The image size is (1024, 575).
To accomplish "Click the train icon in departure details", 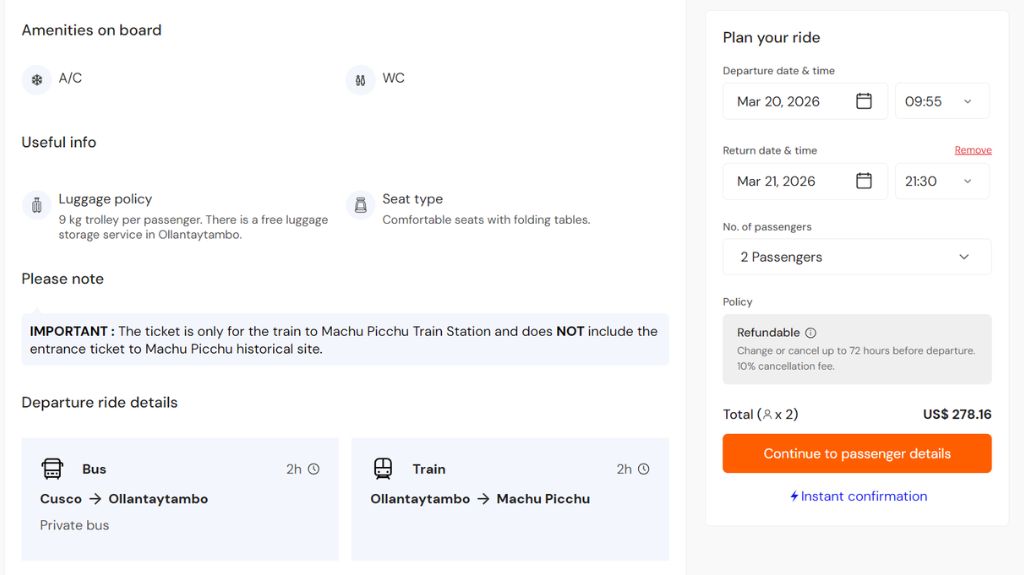I will [383, 469].
